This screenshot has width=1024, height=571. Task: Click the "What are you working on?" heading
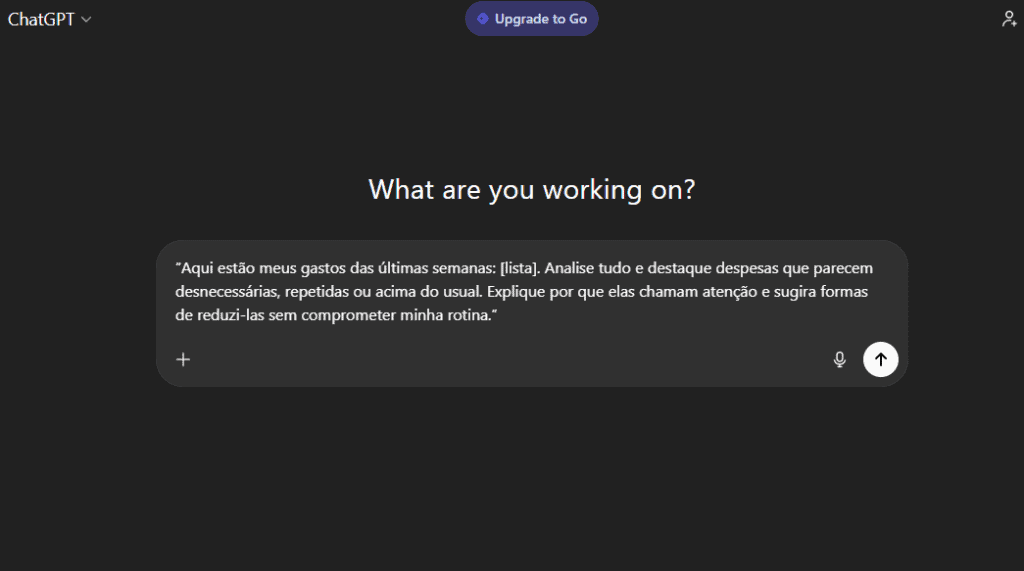coord(531,189)
